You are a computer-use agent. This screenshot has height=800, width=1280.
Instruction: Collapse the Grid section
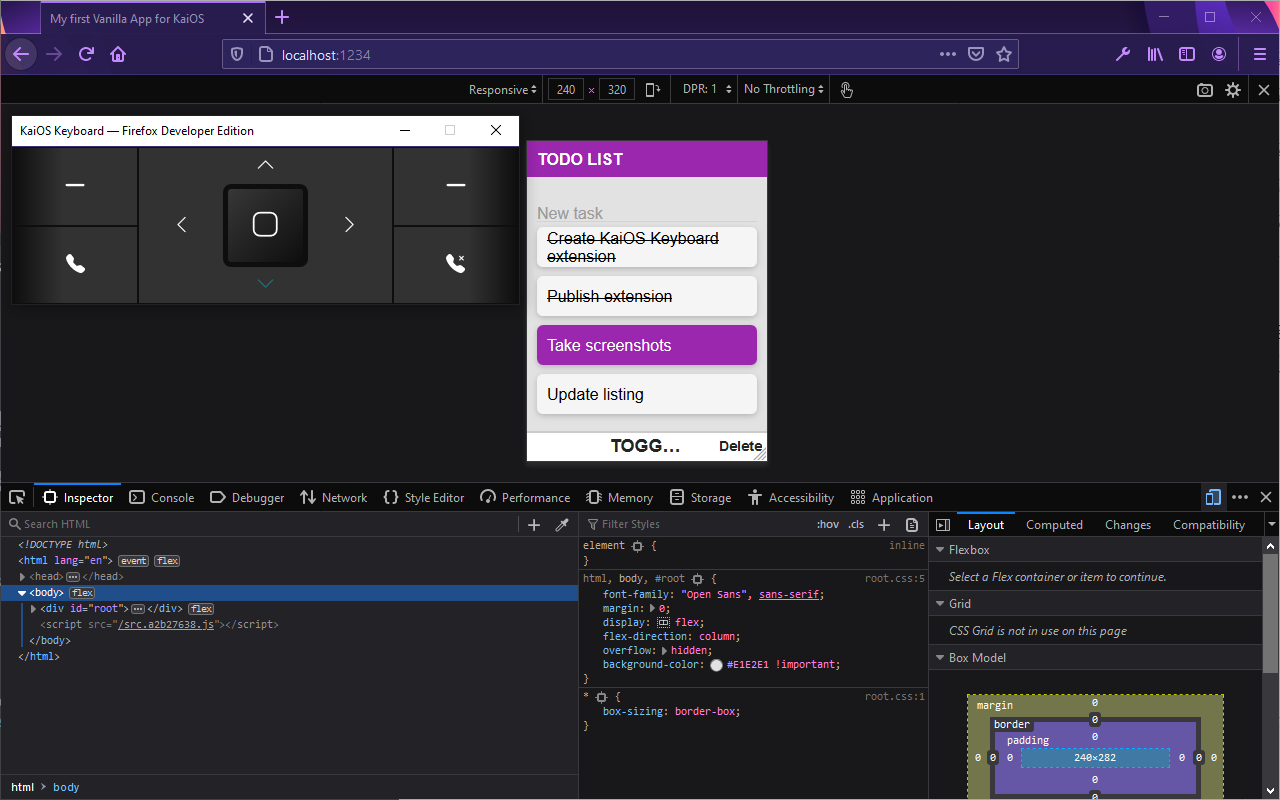point(940,604)
